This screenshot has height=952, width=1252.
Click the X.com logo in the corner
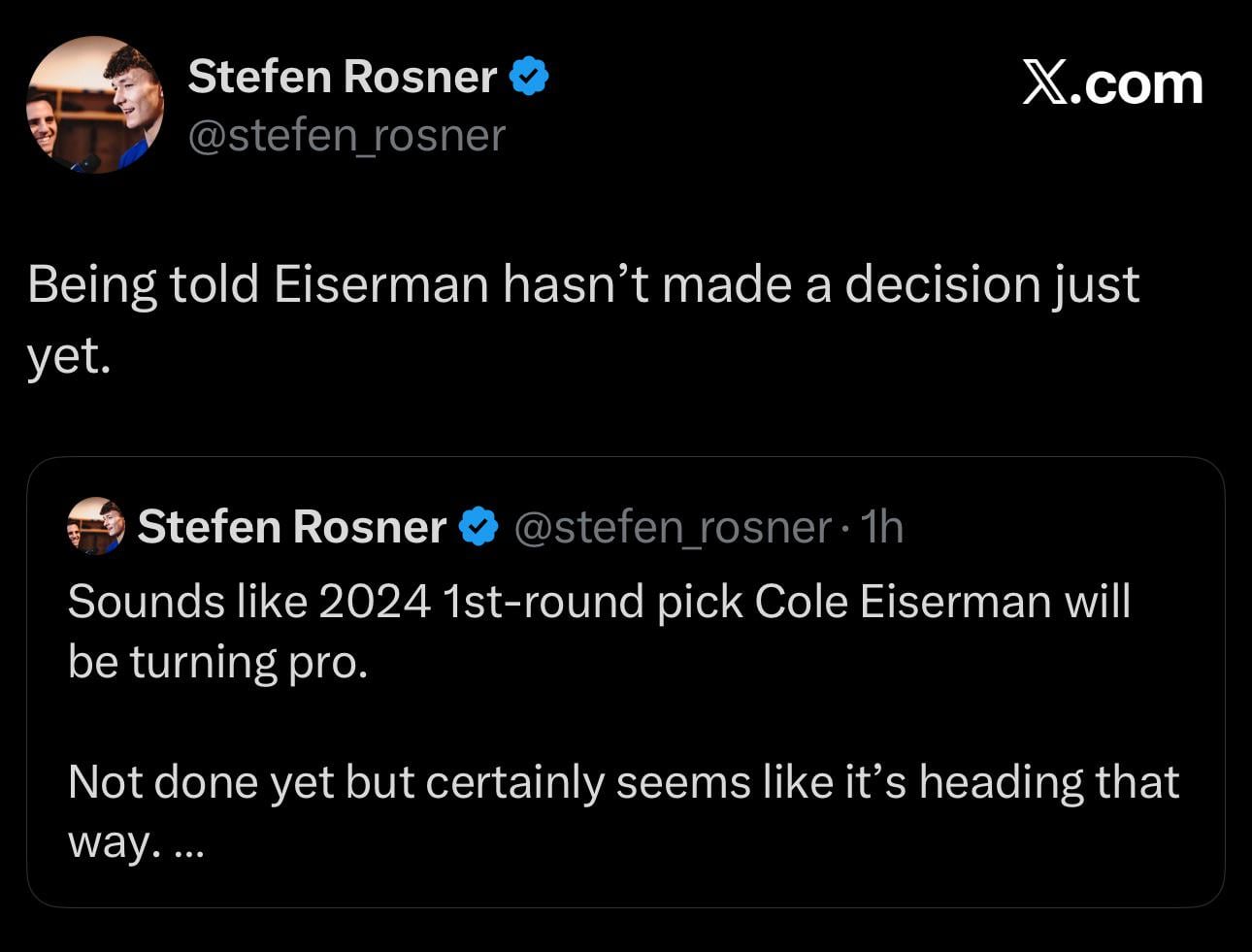click(1112, 84)
